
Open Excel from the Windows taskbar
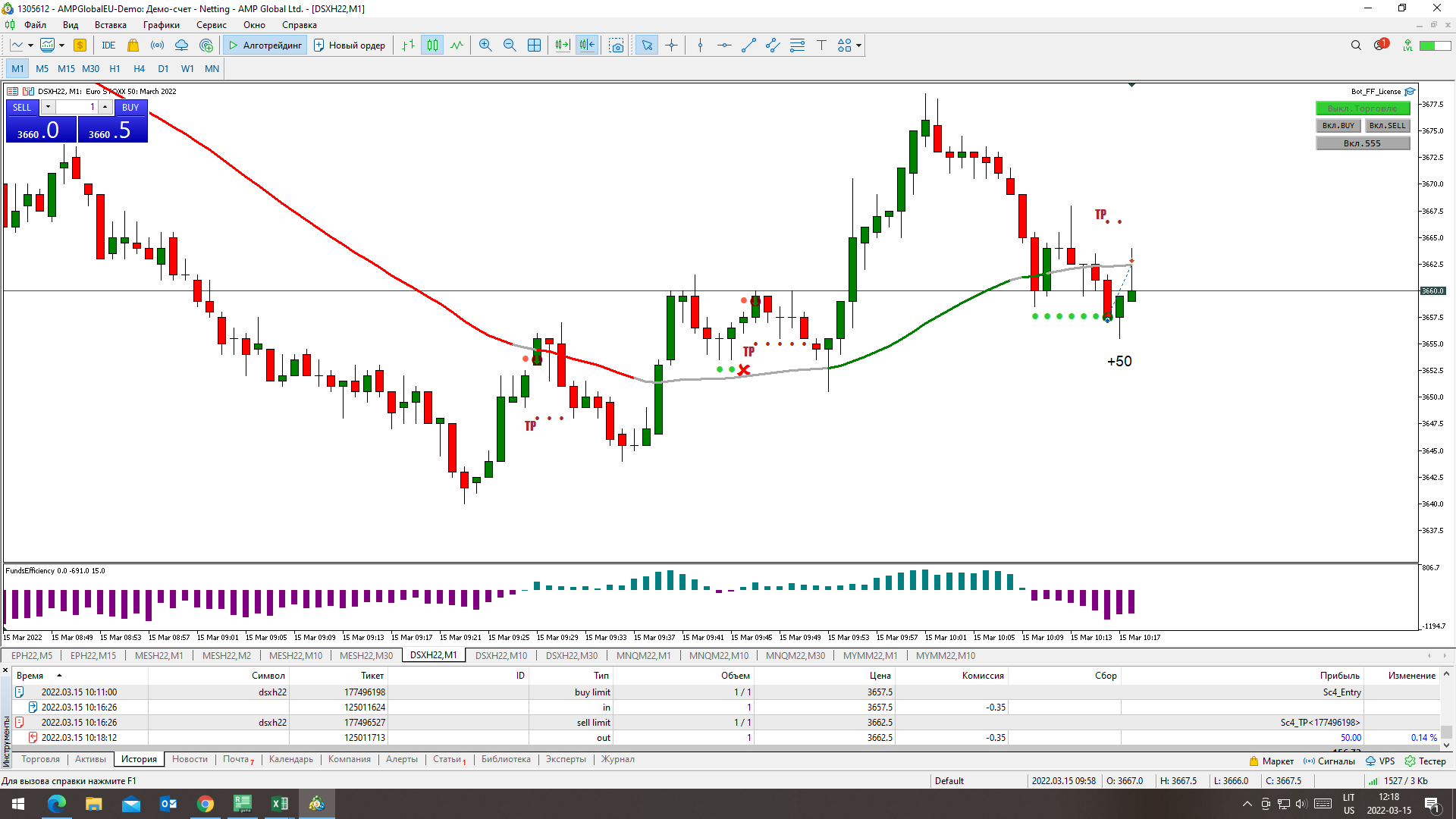pos(279,803)
